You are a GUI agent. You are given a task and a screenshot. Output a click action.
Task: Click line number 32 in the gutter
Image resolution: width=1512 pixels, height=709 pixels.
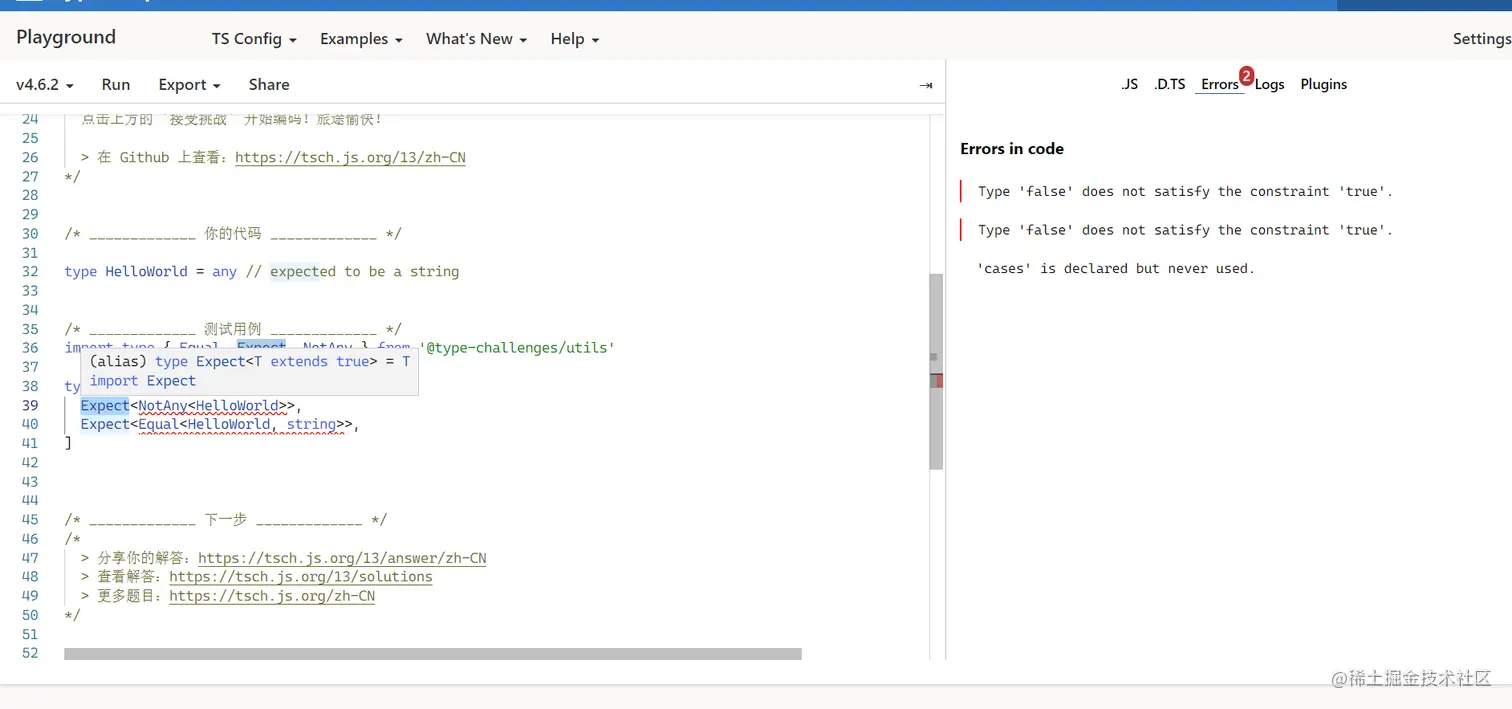30,272
